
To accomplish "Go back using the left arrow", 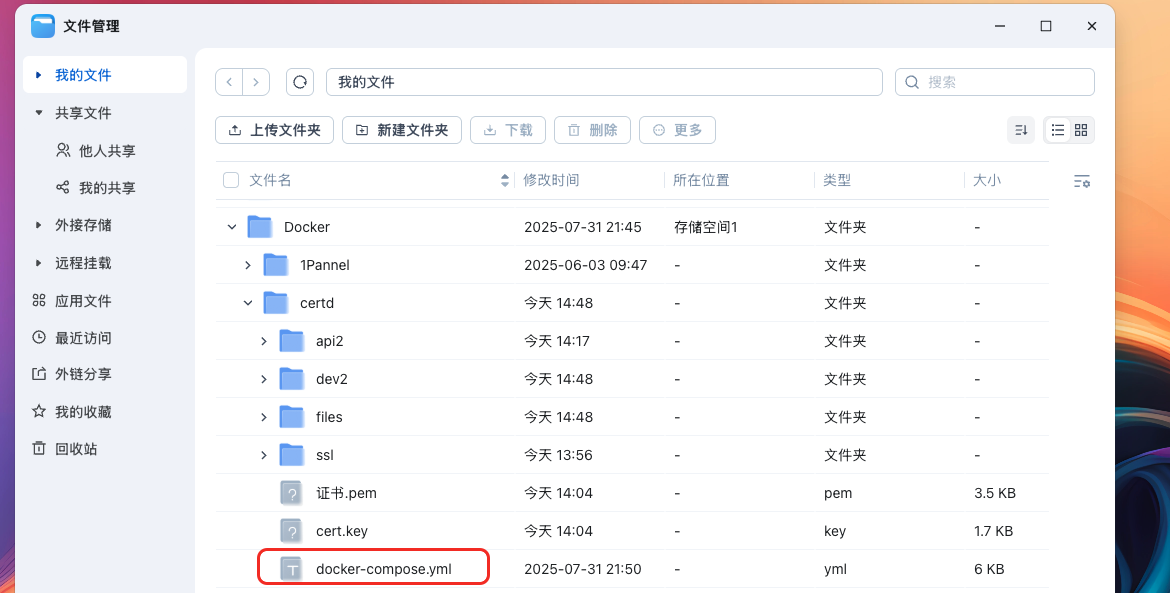I will point(230,82).
